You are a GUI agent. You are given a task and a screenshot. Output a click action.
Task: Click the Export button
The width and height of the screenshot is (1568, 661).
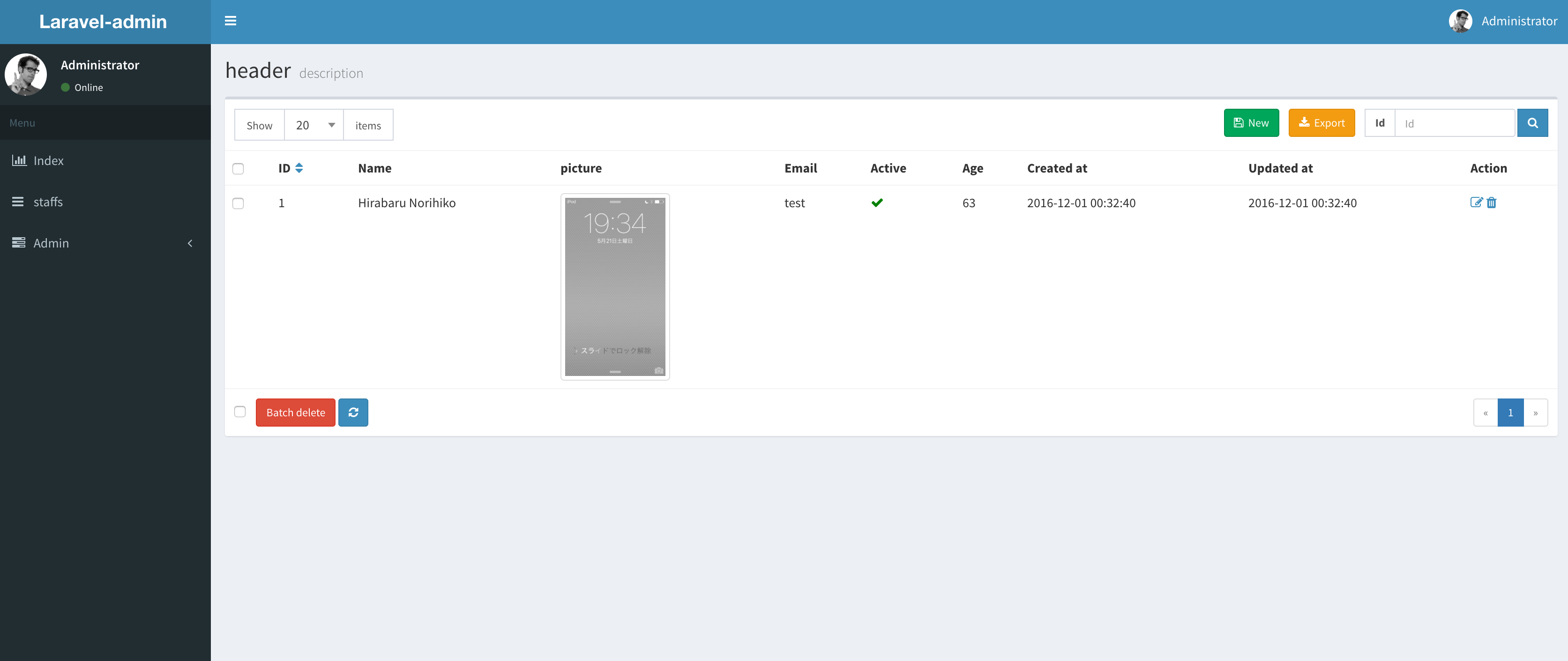tap(1321, 123)
